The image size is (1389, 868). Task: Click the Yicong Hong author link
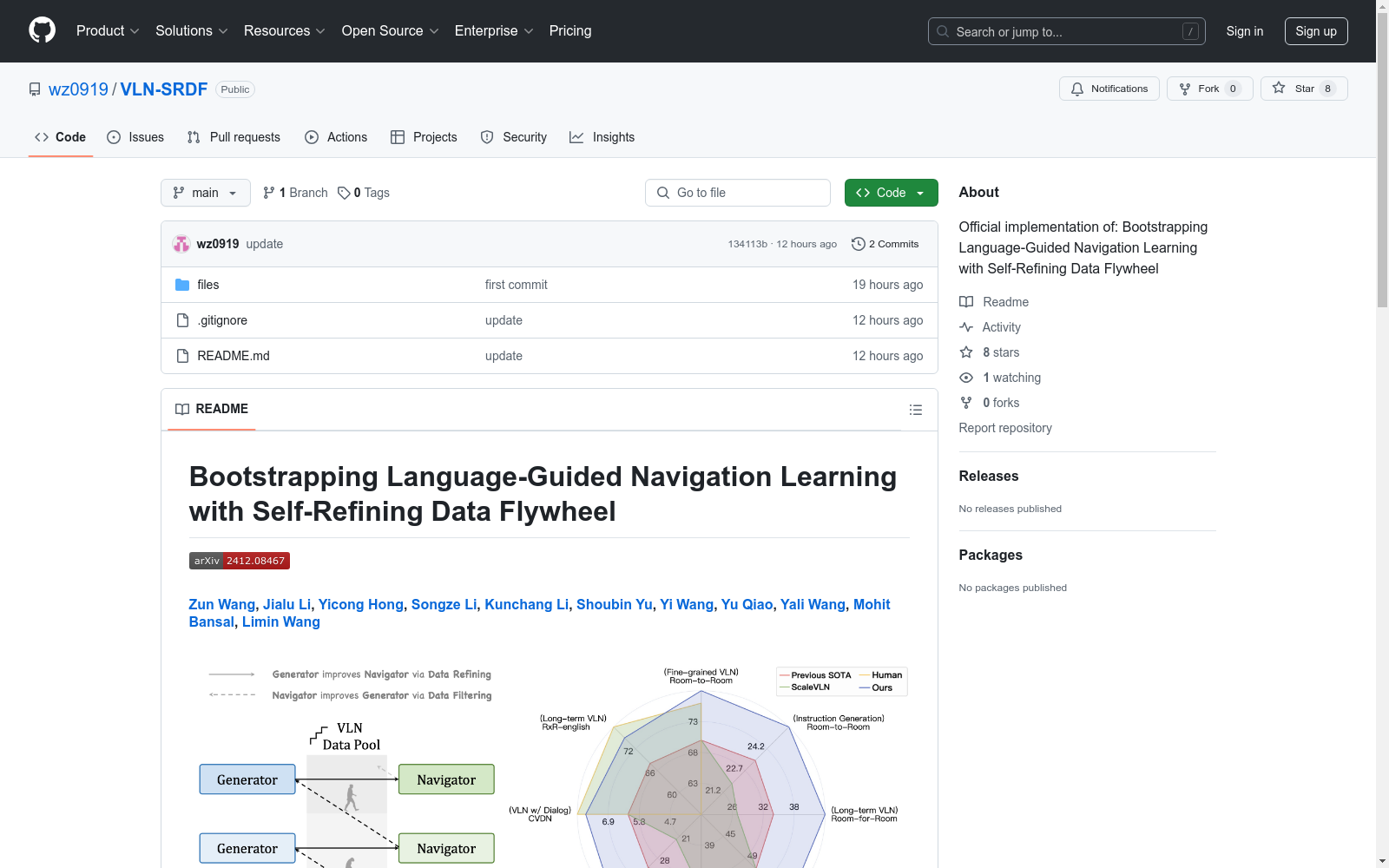361,604
